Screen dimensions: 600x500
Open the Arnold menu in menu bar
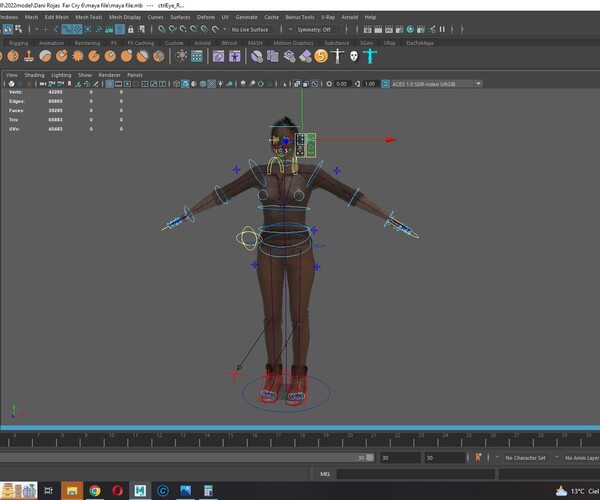(x=349, y=17)
